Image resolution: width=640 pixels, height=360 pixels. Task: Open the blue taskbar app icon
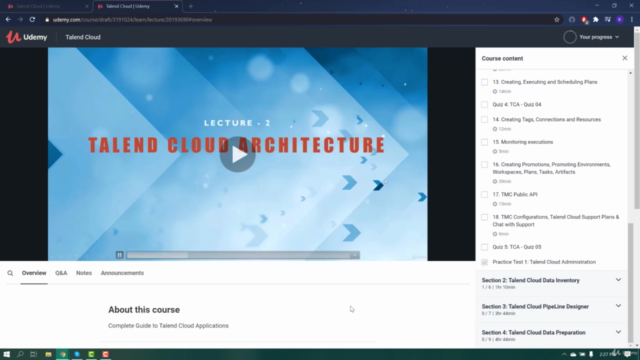coord(77,354)
